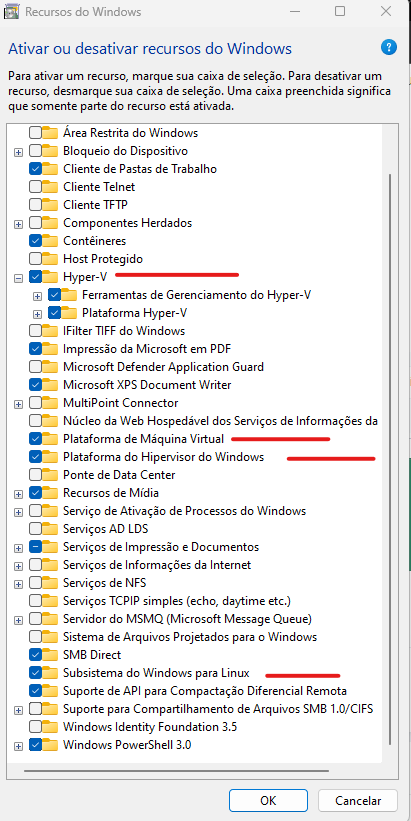This screenshot has height=821, width=411.
Task: Expand the Componentes Herdados node
Action: (19, 224)
